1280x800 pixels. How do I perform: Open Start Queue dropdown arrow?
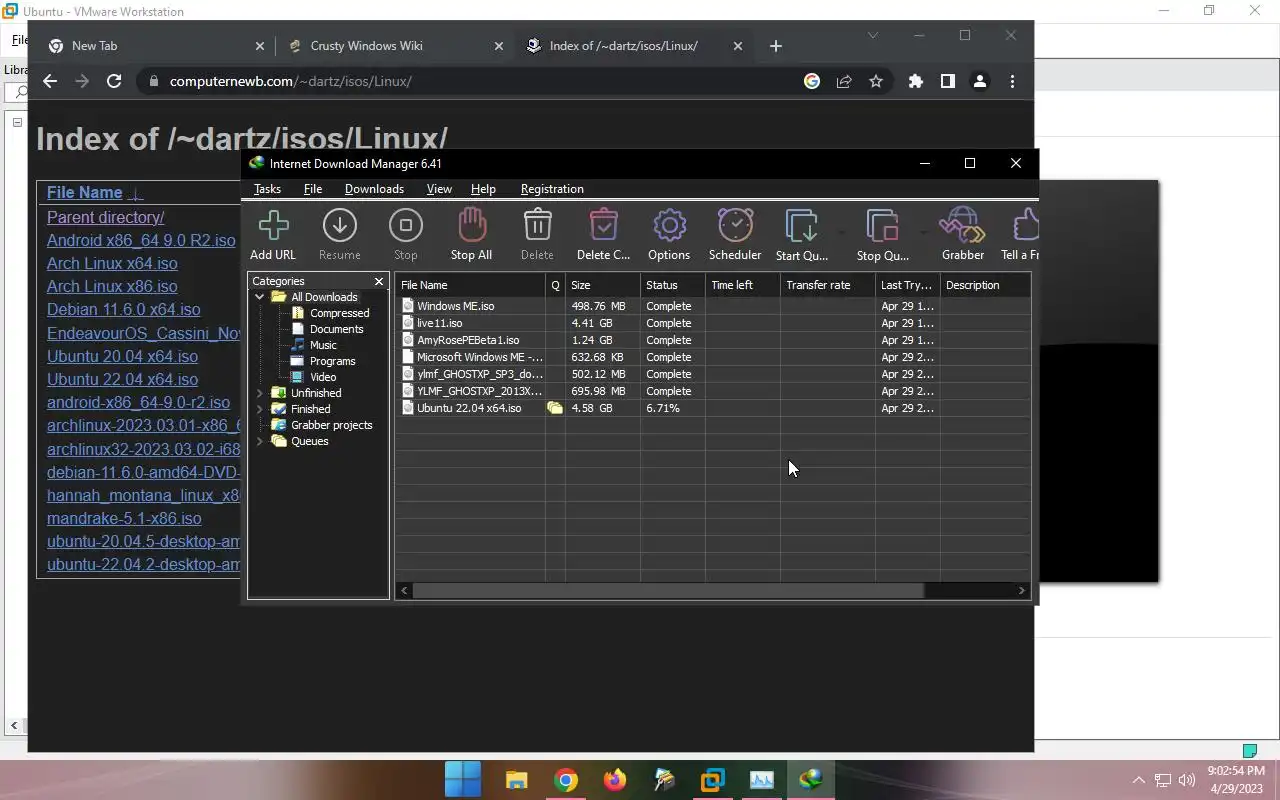[841, 232]
